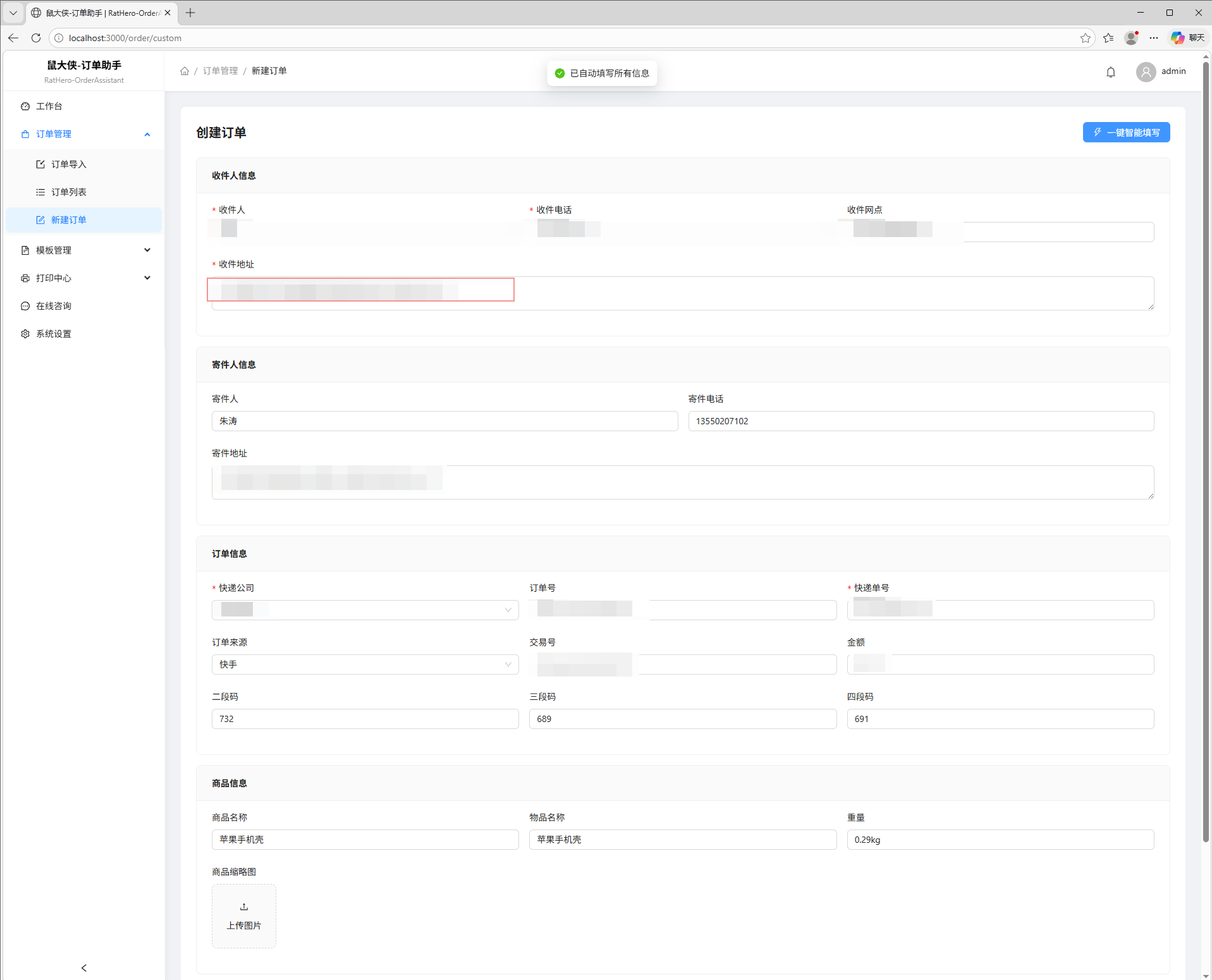Image resolution: width=1212 pixels, height=980 pixels.
Task: Open the browser settings ellipsis menu
Action: (x=1154, y=38)
